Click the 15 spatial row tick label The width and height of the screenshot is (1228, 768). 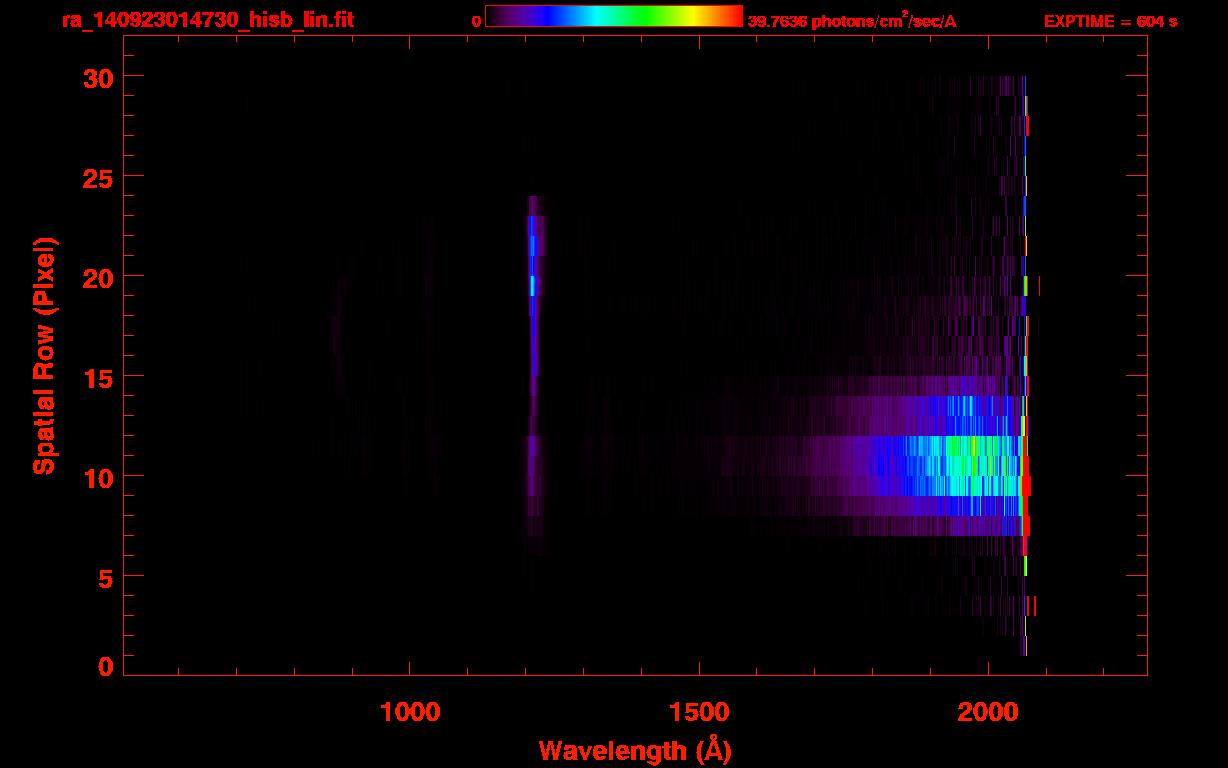pos(100,377)
